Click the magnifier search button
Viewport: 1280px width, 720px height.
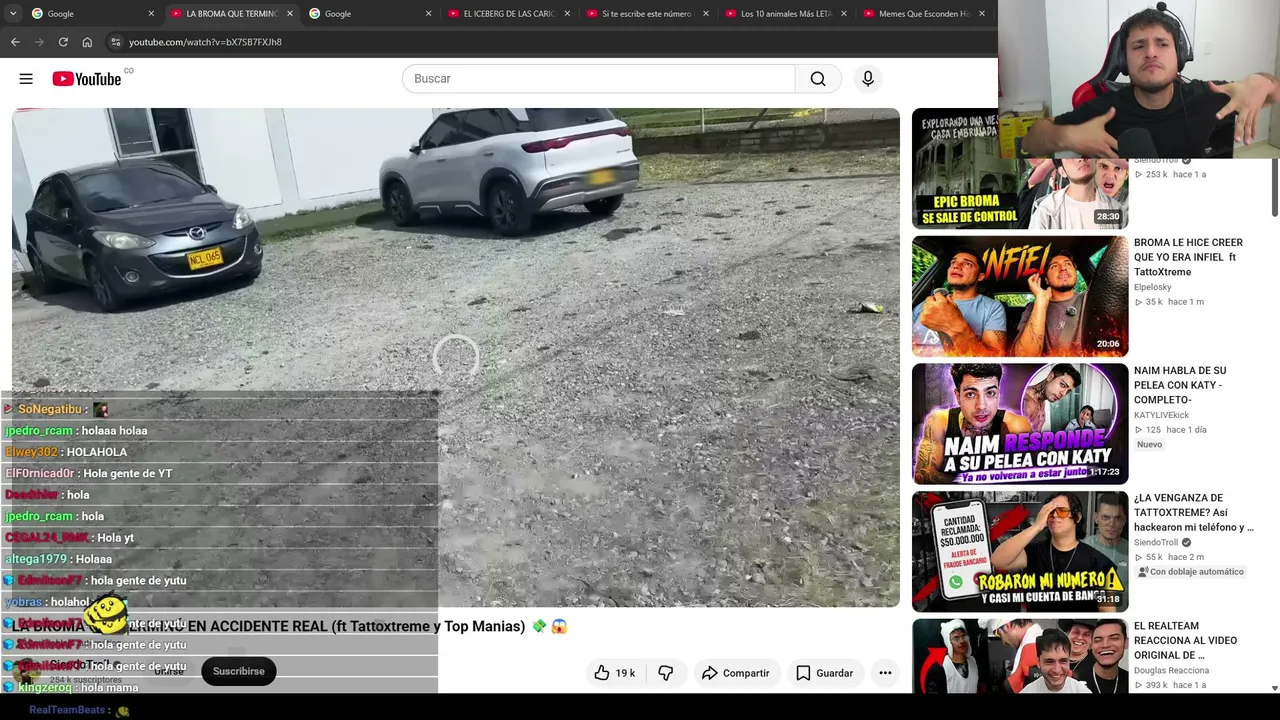(818, 79)
